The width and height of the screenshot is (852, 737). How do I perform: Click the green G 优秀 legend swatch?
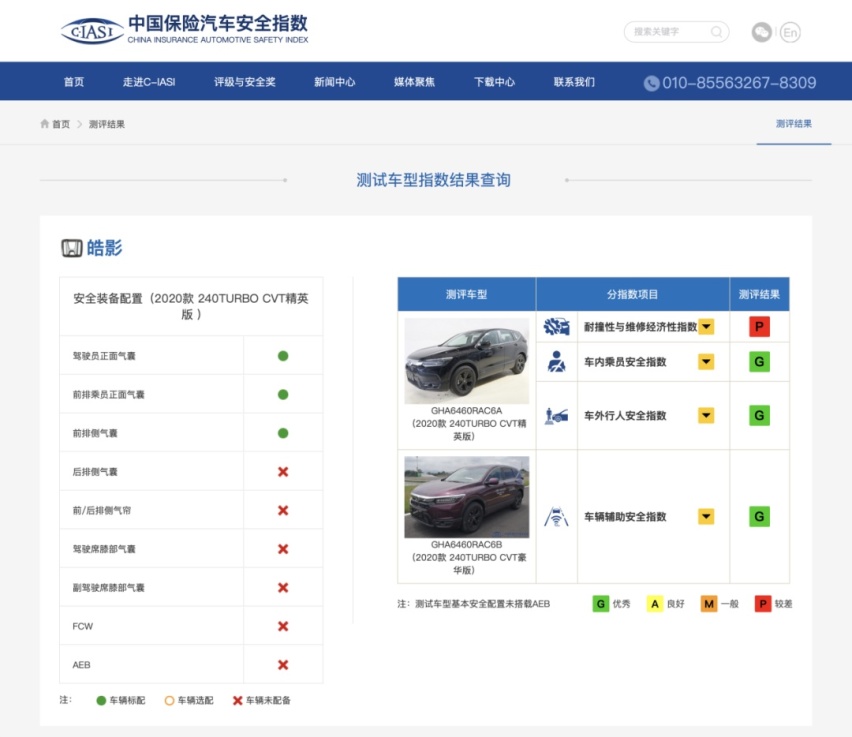point(600,604)
